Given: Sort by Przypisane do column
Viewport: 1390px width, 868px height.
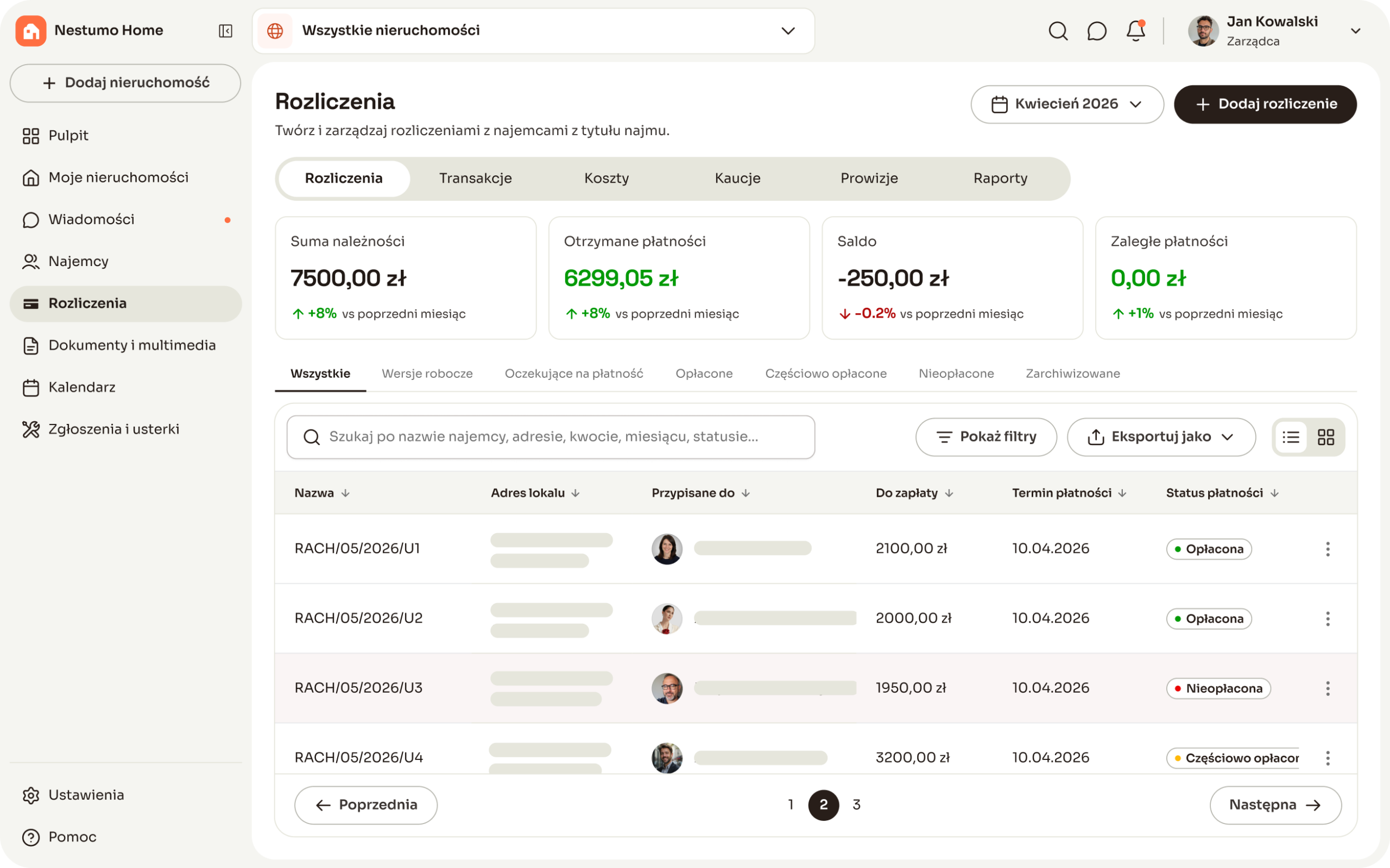Looking at the screenshot, I should 745,493.
